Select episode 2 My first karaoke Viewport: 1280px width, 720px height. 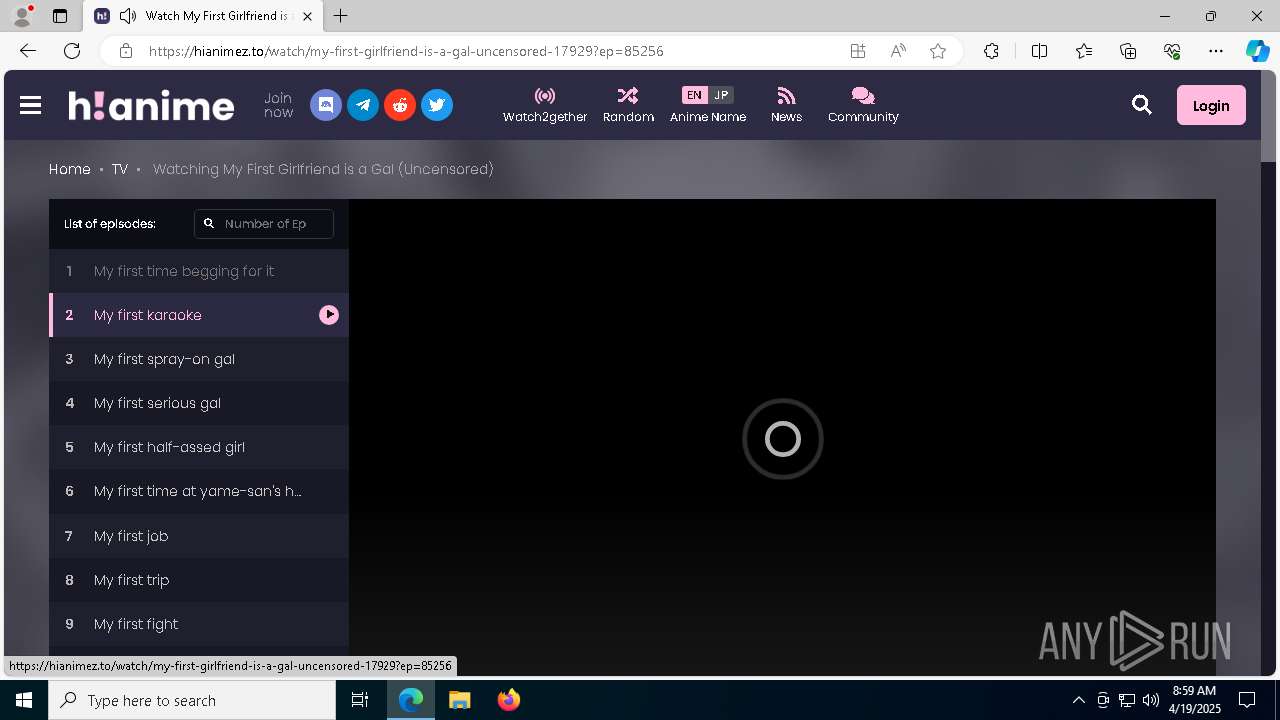[199, 315]
